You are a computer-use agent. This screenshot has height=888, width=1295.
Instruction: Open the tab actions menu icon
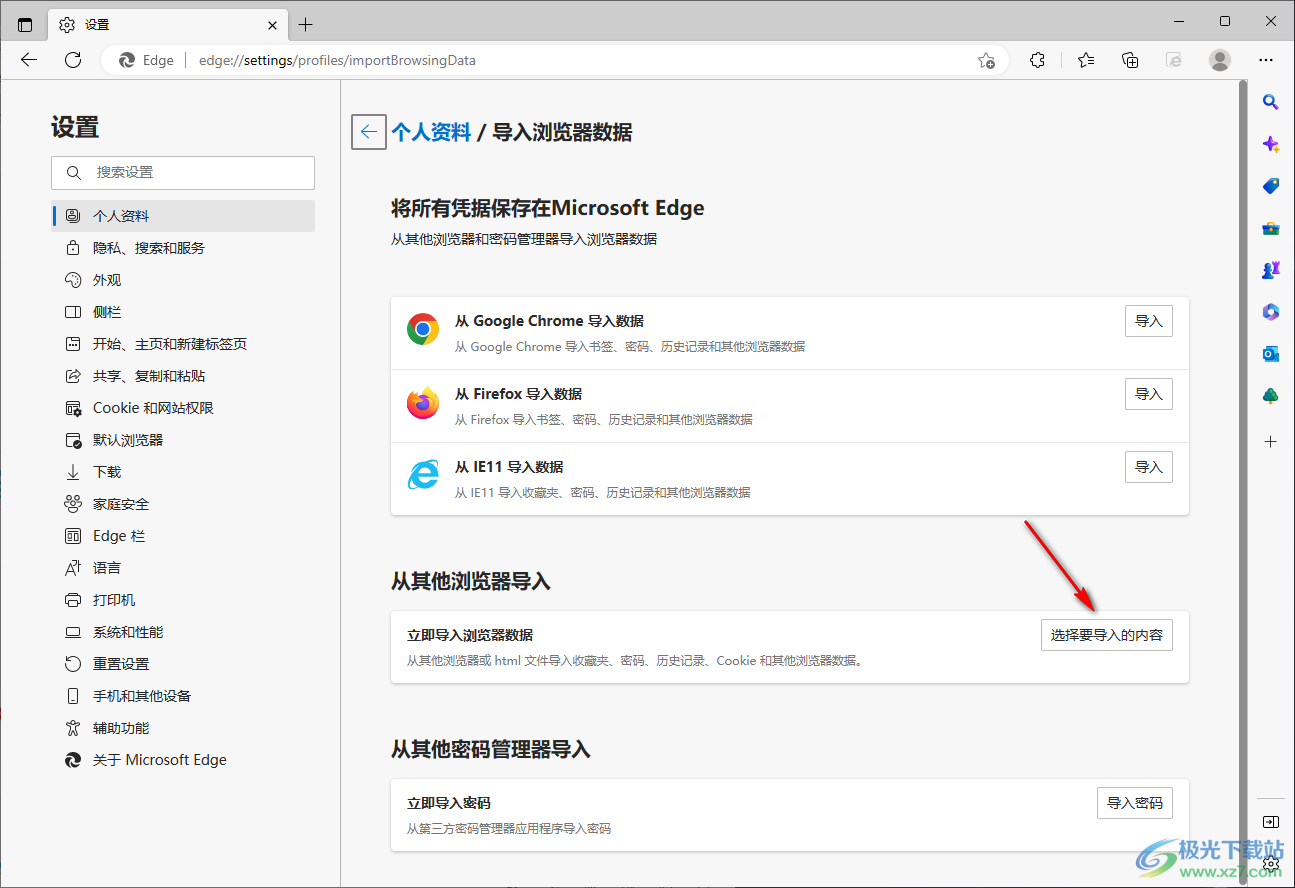click(25, 24)
